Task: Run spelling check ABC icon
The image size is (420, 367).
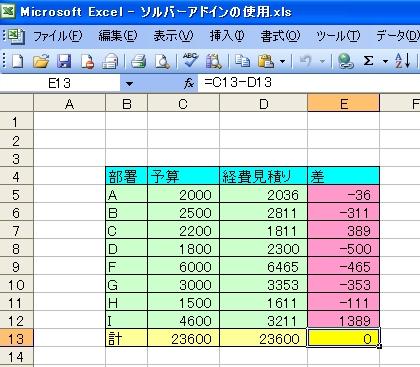Action: 190,61
